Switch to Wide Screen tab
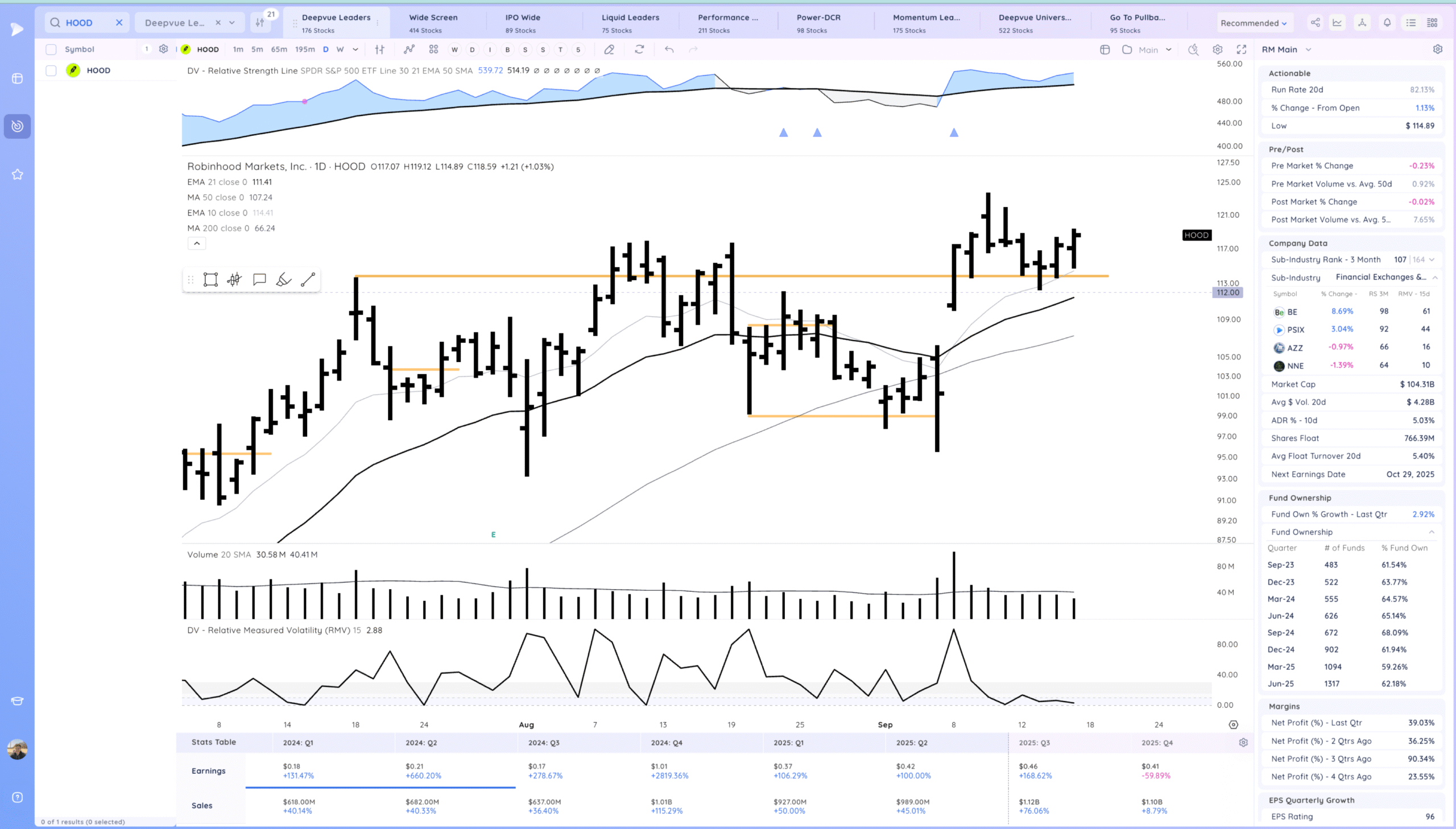1456x829 pixels. point(437,23)
